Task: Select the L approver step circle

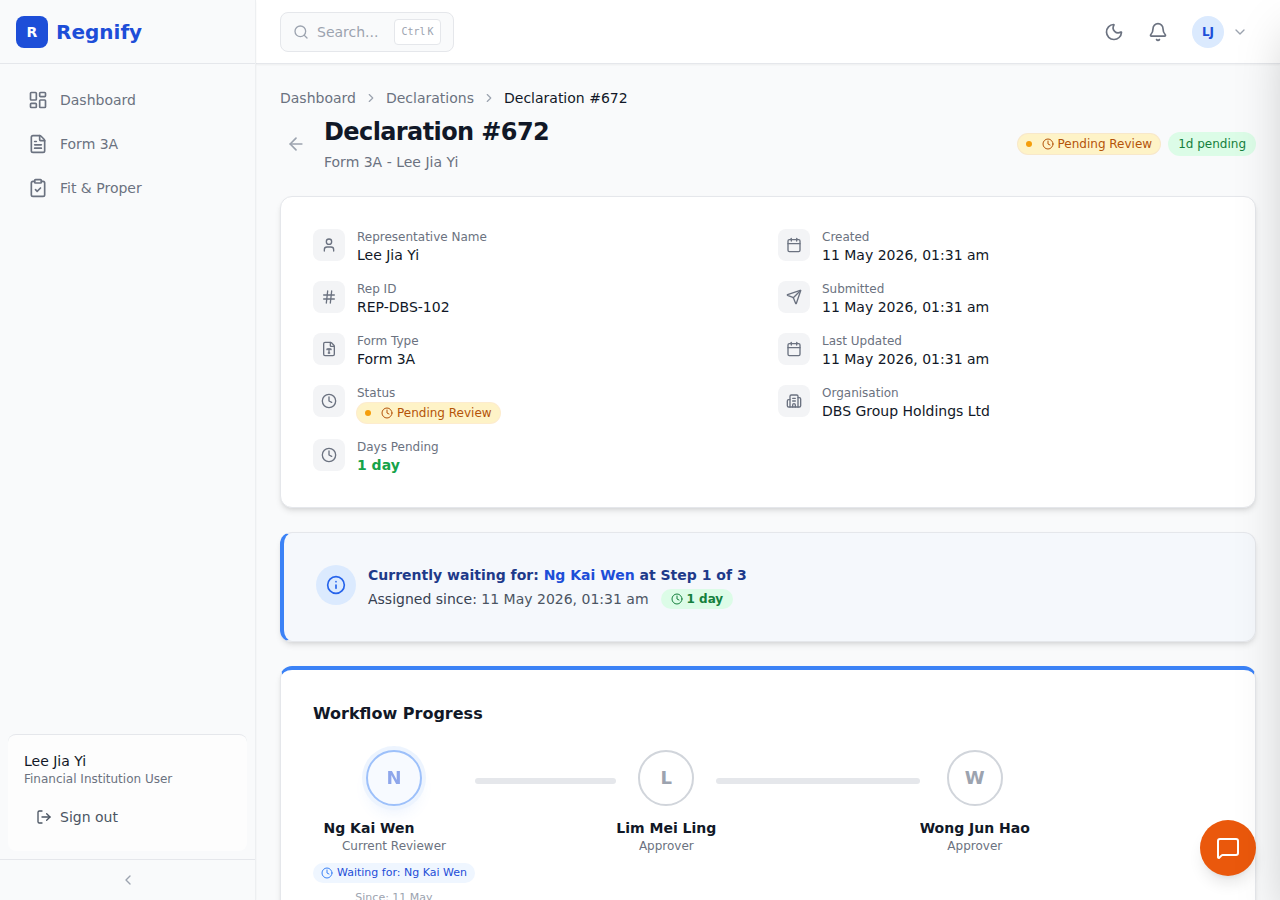Action: pyautogui.click(x=666, y=778)
